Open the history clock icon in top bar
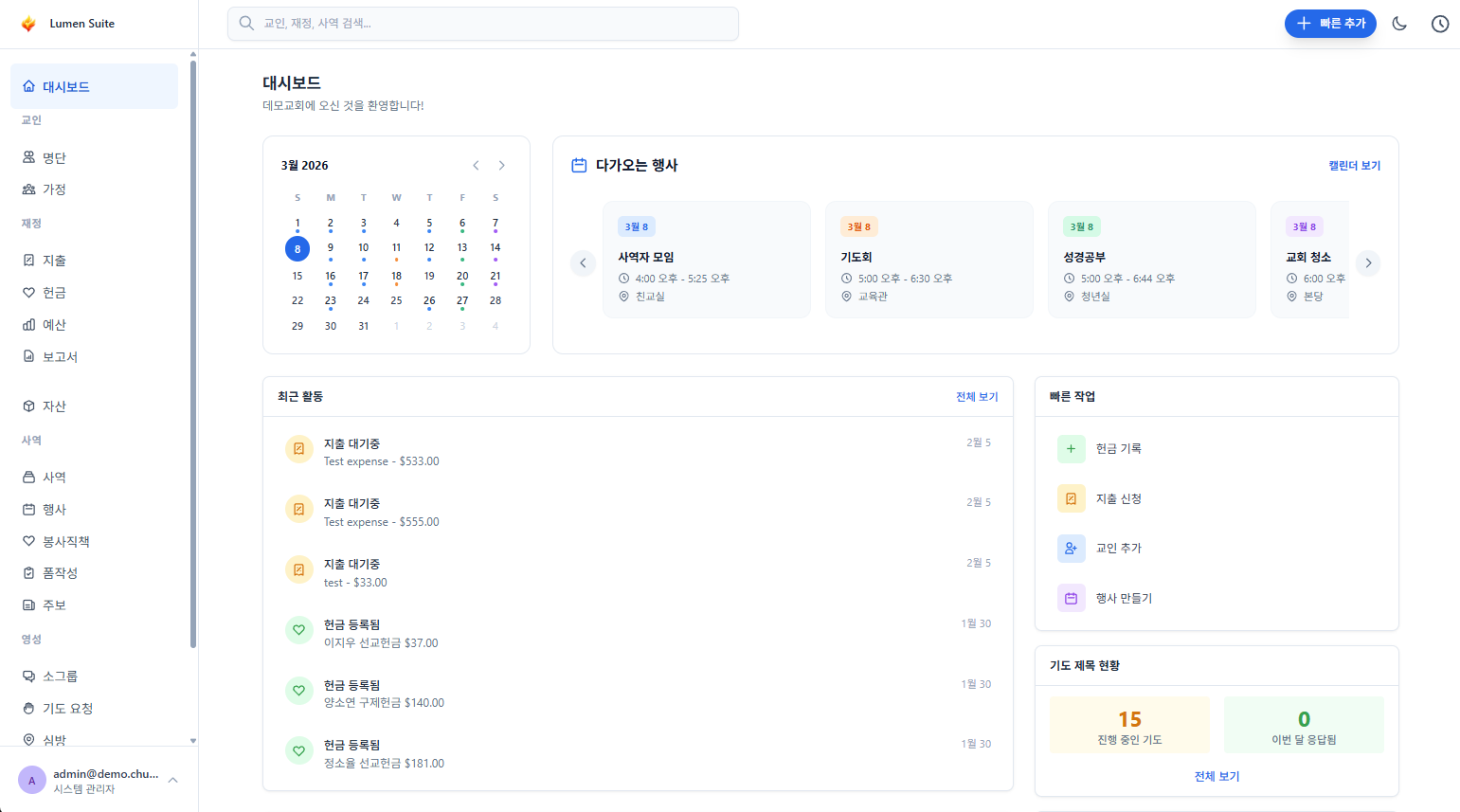 tap(1439, 24)
